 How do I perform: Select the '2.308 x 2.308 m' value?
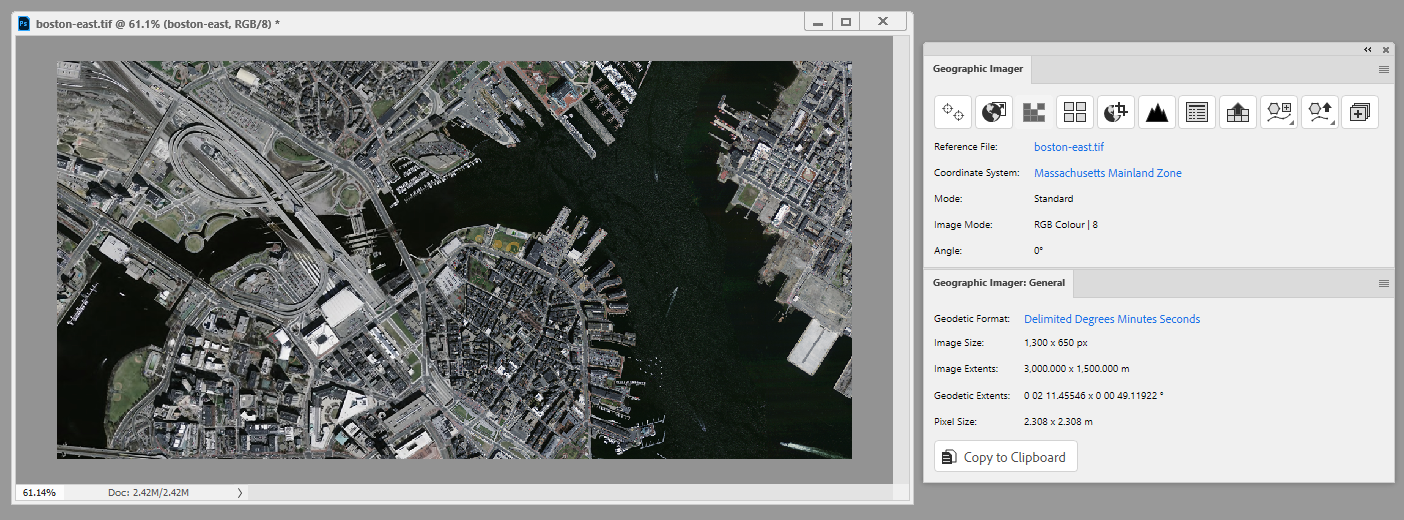[1058, 422]
